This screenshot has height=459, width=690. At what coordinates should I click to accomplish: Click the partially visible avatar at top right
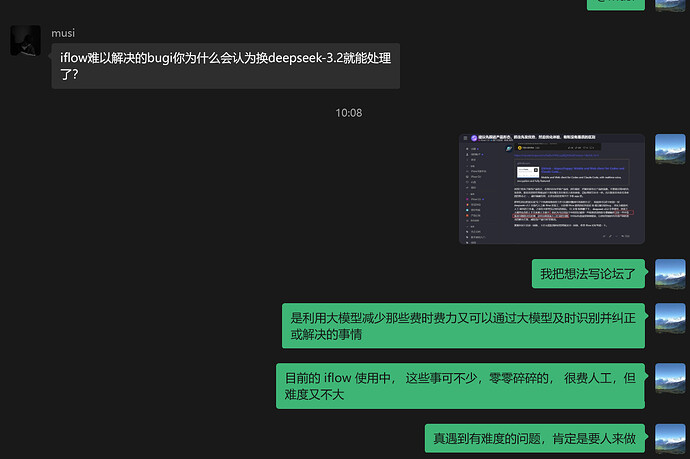coord(670,4)
